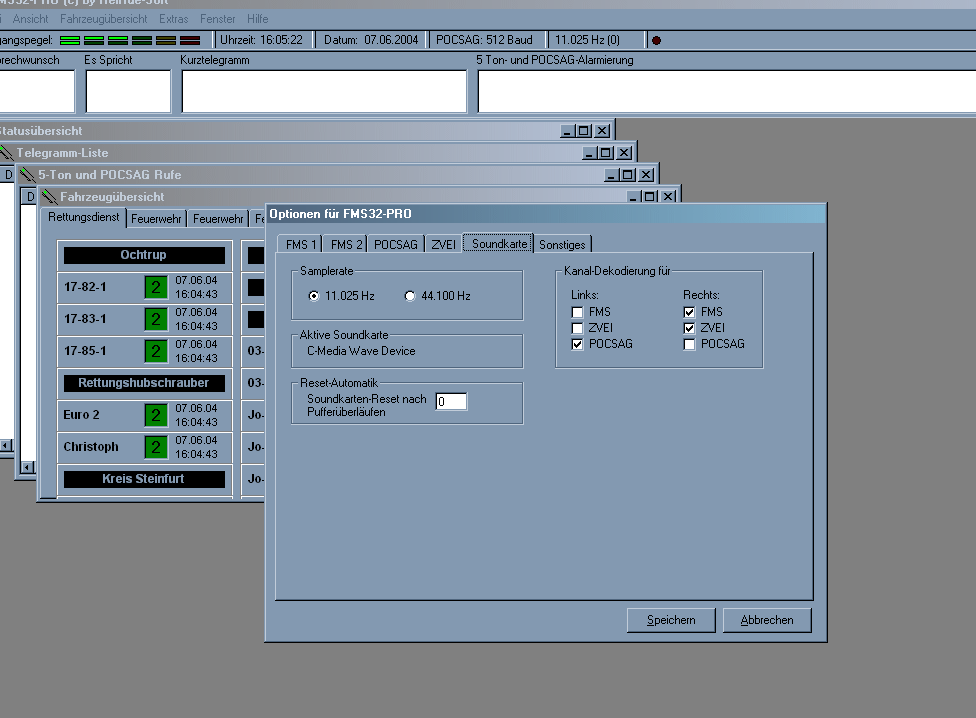The height and width of the screenshot is (718, 976).
Task: Open the Fahrzeugübersicht menu
Action: 103,19
